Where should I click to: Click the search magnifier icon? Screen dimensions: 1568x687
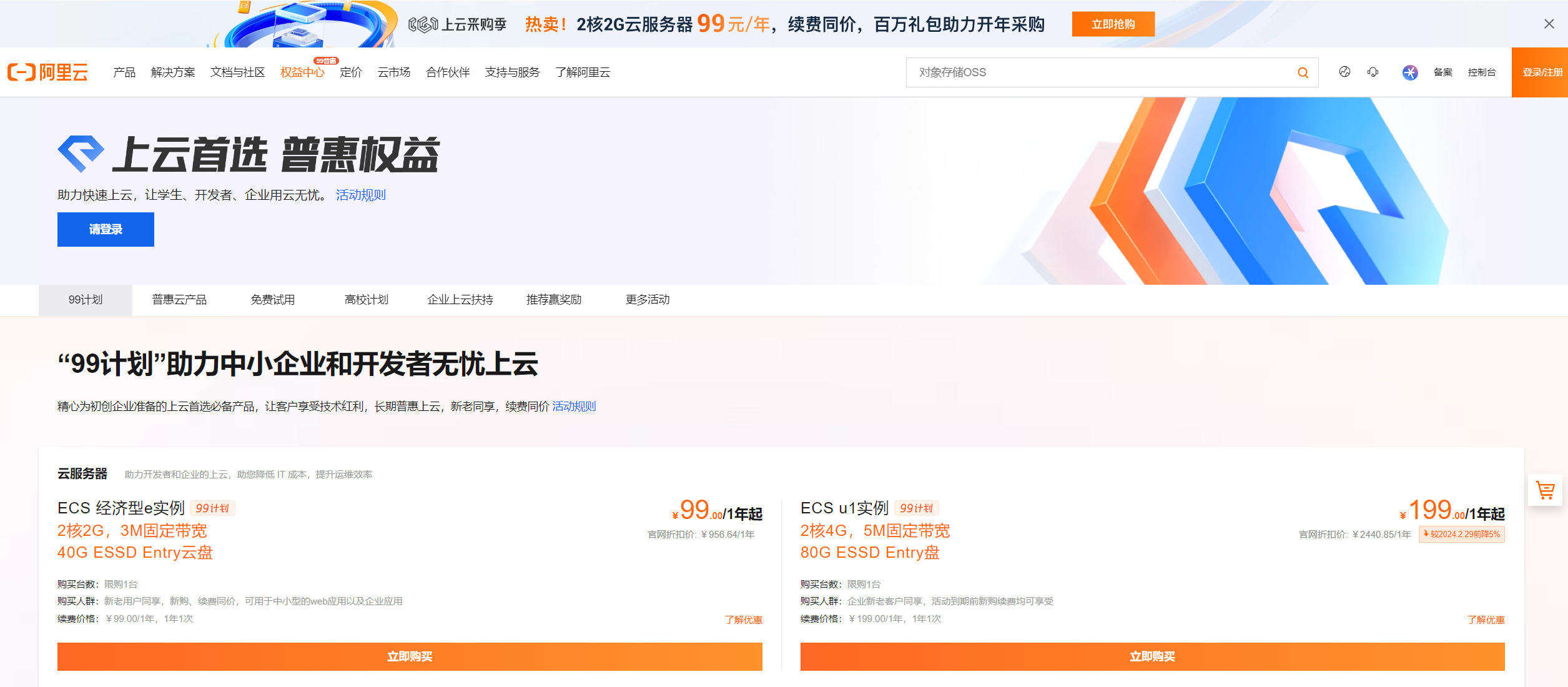click(x=1303, y=72)
